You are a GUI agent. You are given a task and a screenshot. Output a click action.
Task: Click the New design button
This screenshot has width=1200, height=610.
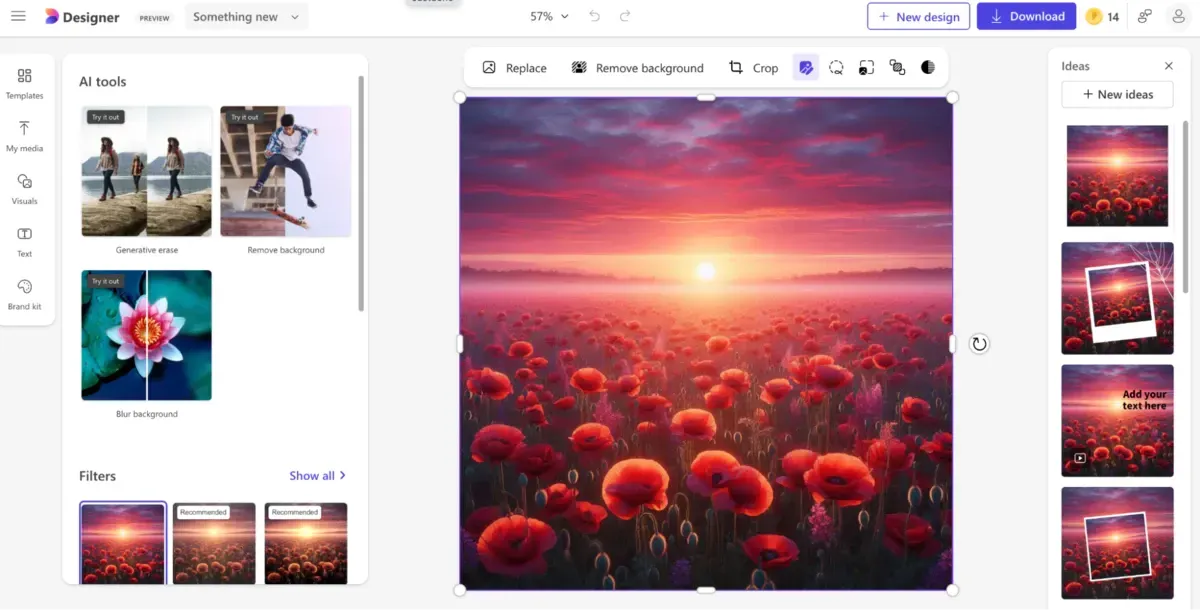point(918,17)
